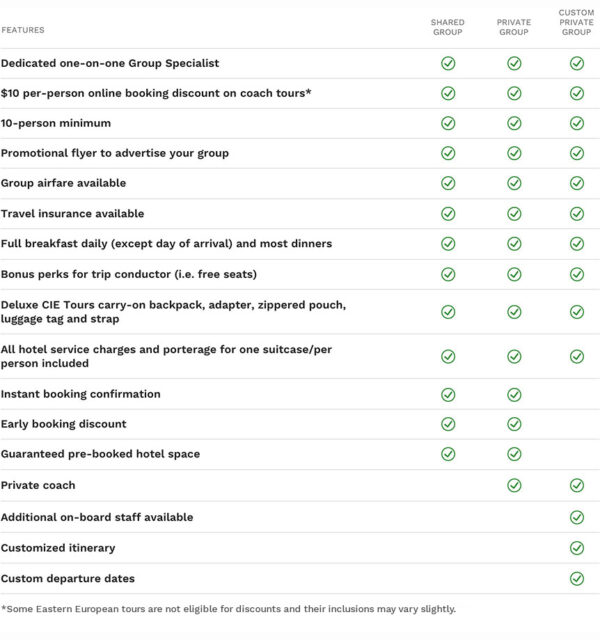Screen dimensions: 600x640
Task: Click Shared Group checkmark for Instant booking confirmation
Action: [x=448, y=394]
